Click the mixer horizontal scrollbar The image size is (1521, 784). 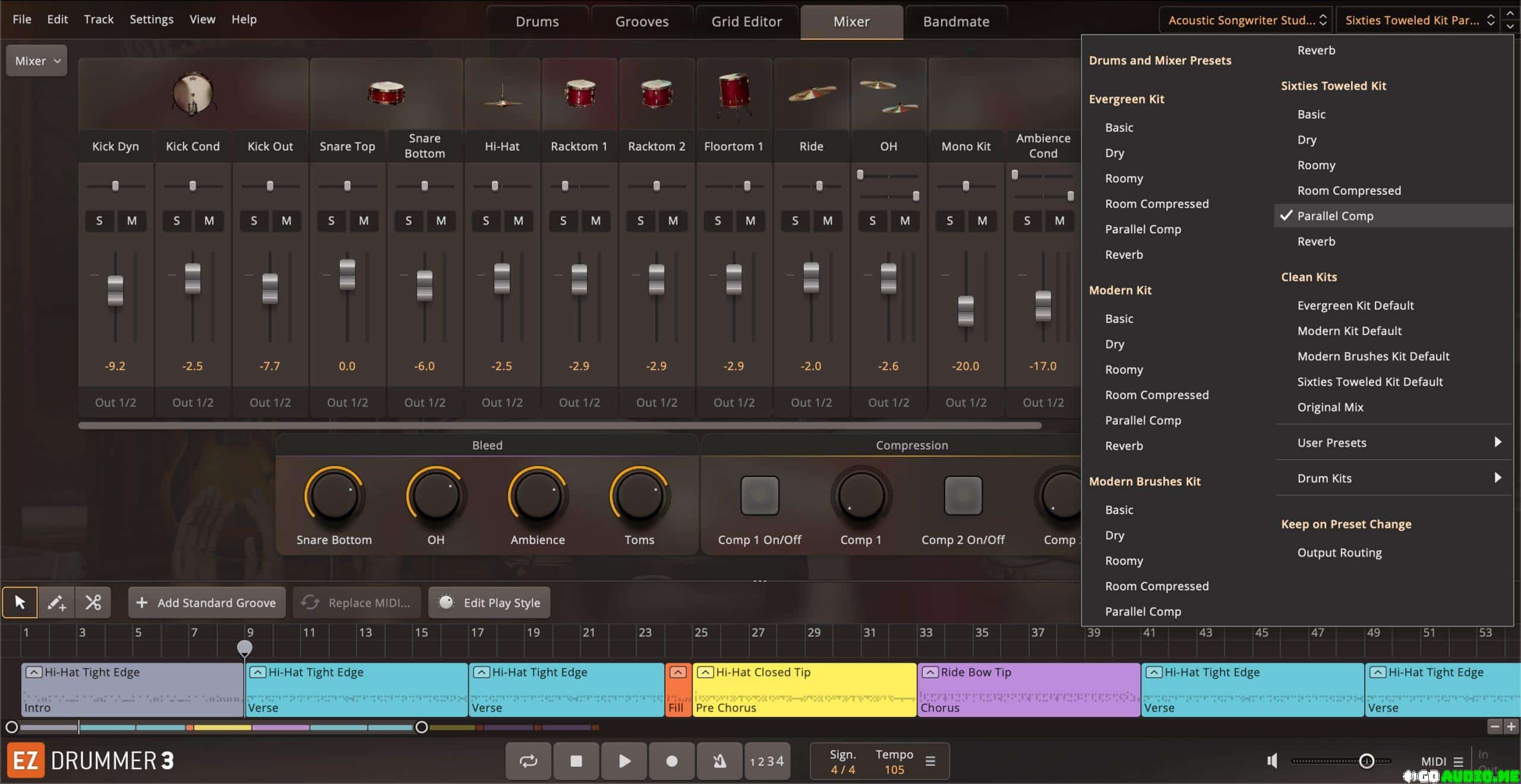560,425
